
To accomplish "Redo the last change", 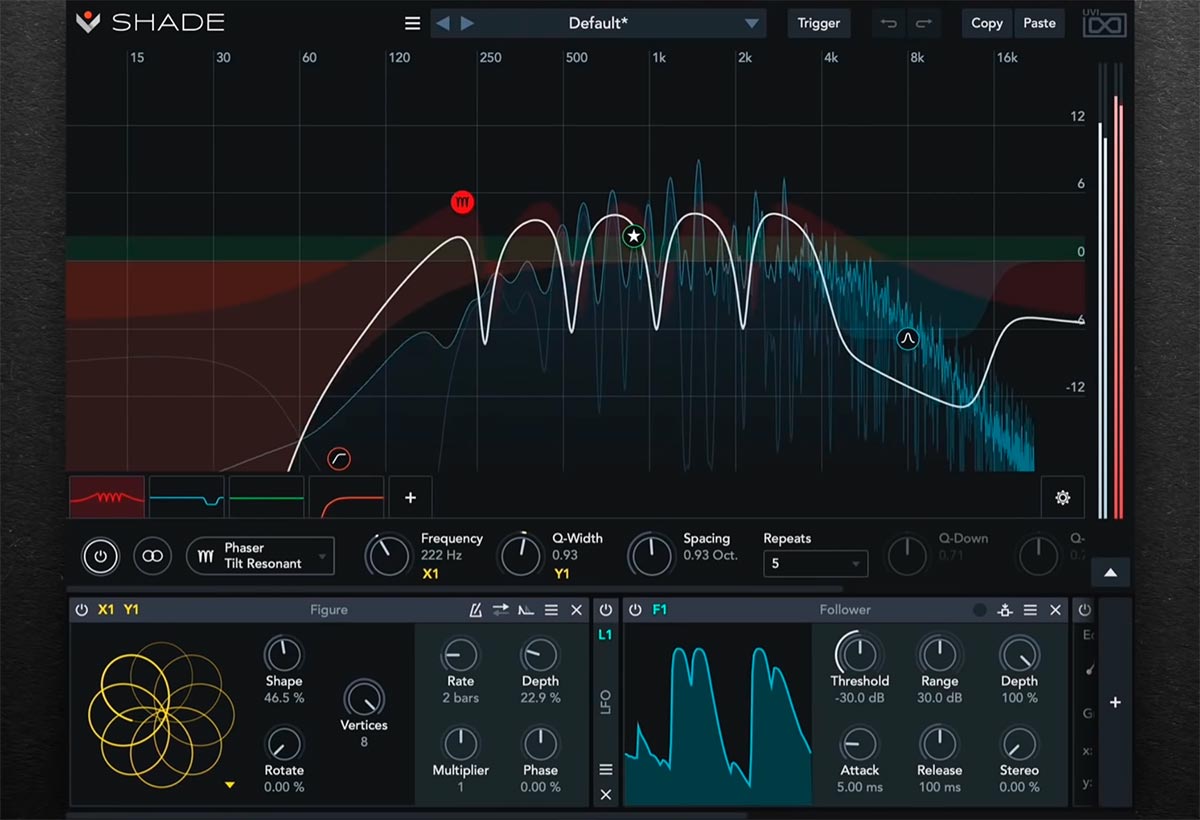I will (924, 23).
